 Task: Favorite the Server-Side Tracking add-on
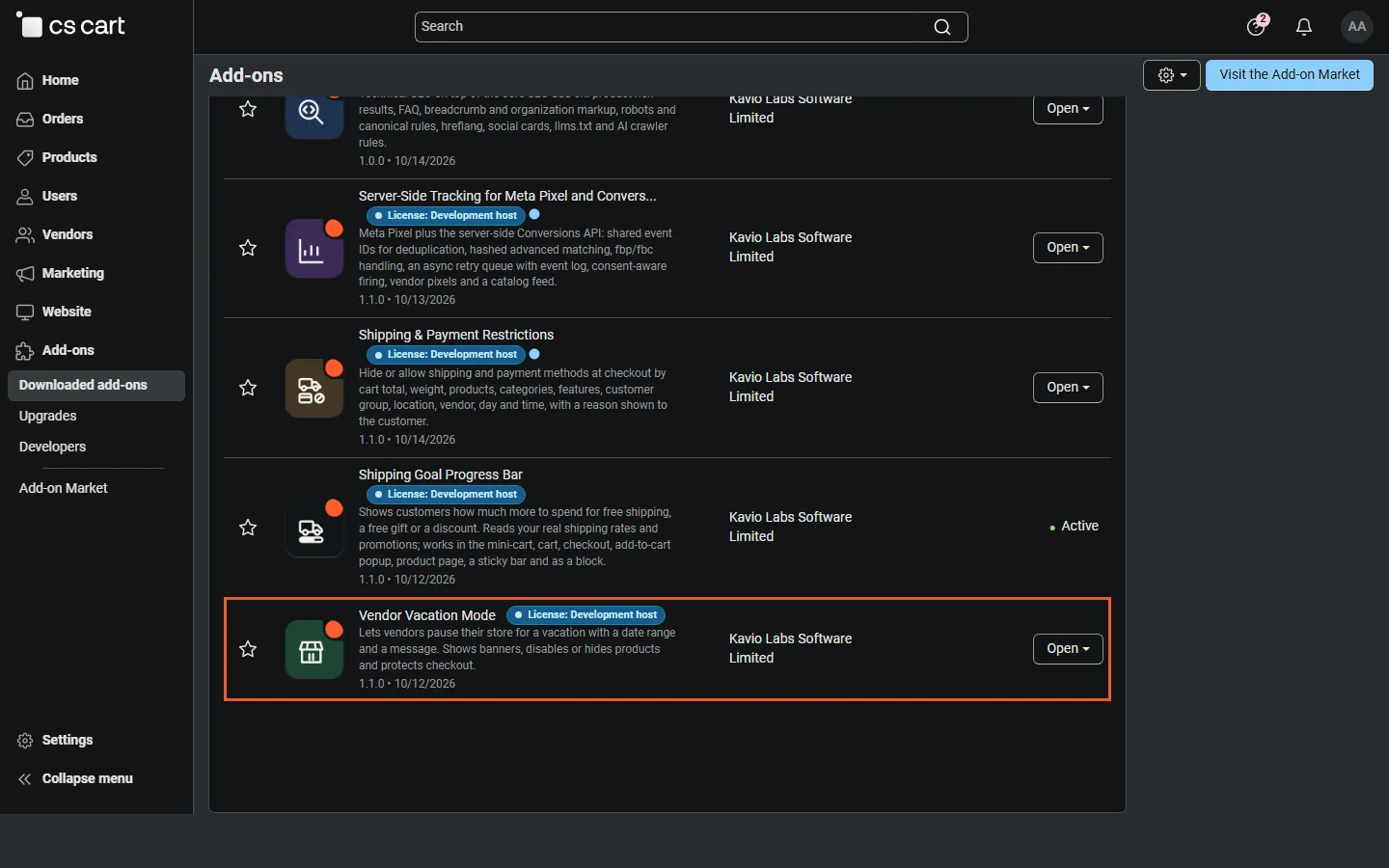click(x=248, y=248)
